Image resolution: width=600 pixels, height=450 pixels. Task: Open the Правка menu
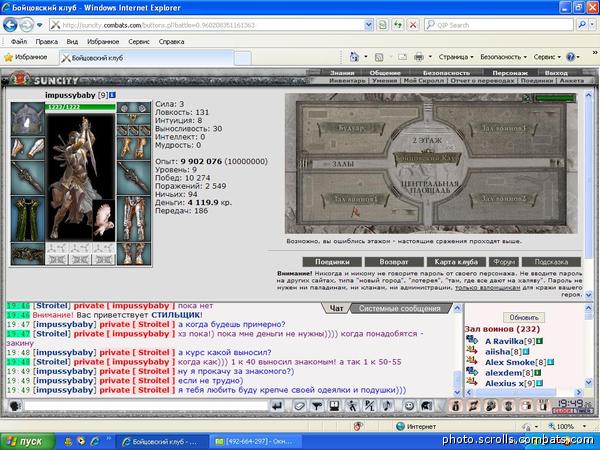click(x=47, y=41)
